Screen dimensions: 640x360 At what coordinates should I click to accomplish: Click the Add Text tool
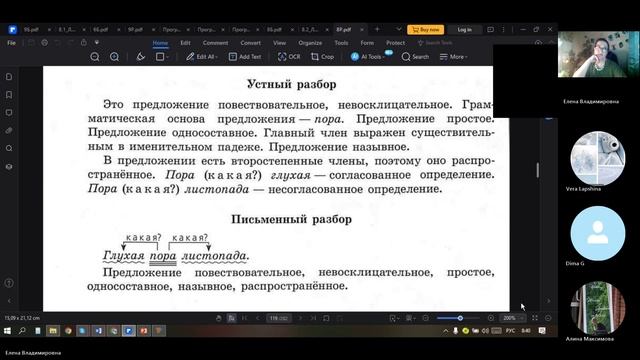point(245,57)
